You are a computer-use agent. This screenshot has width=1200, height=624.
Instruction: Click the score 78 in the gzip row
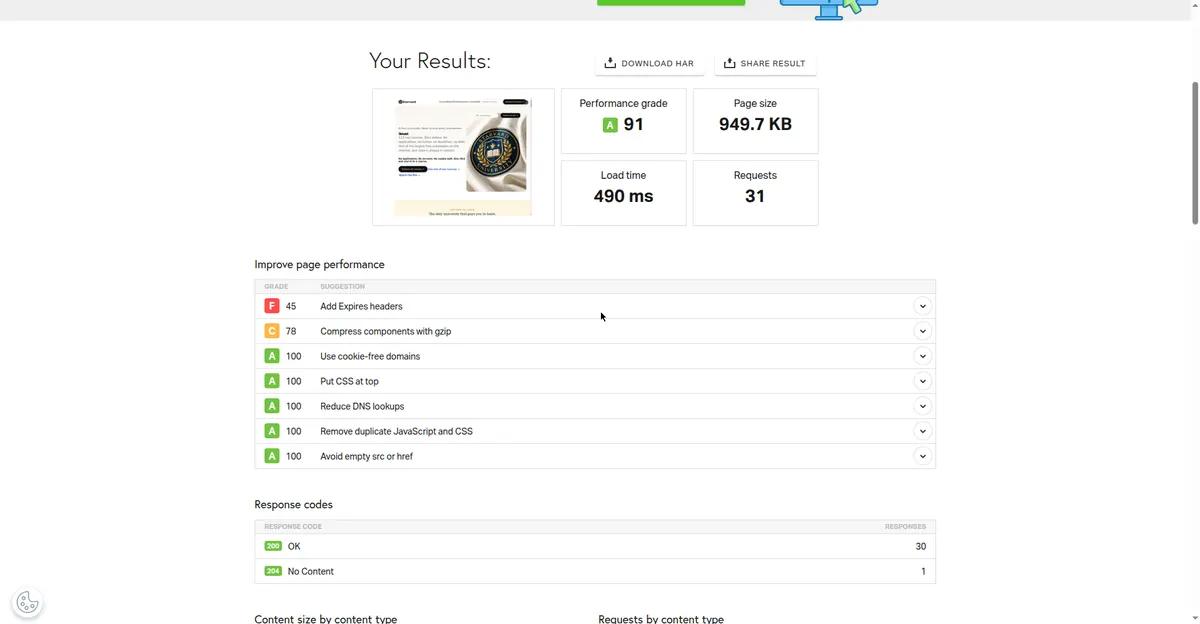coord(291,331)
